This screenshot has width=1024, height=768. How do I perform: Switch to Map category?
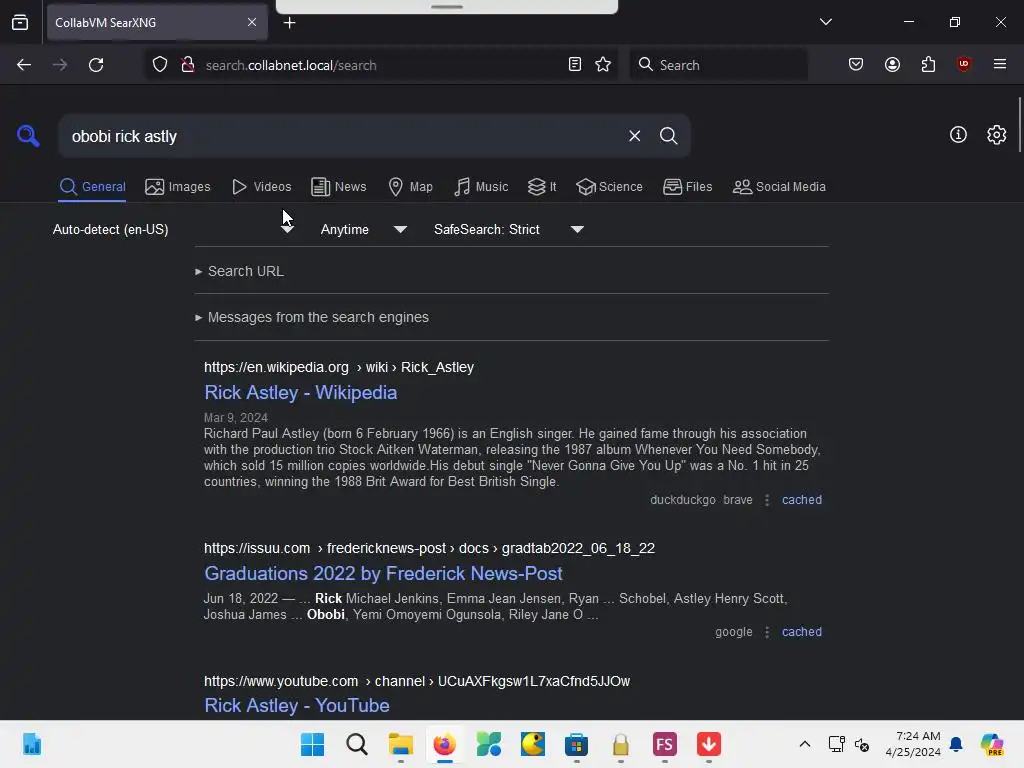pos(411,187)
